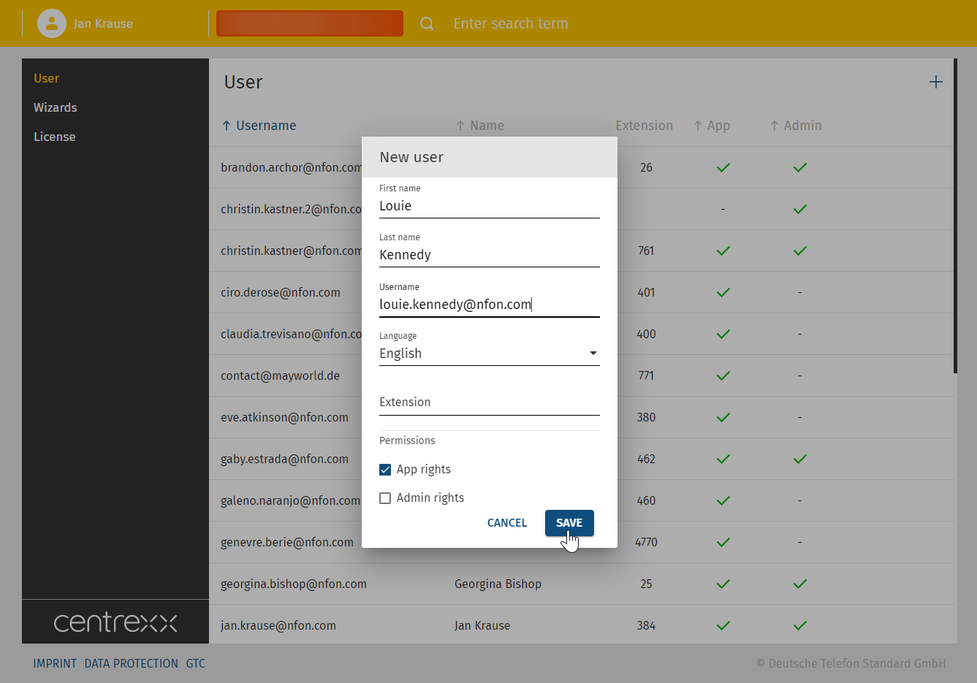
Task: Open the Language dropdown showing English
Action: [489, 353]
